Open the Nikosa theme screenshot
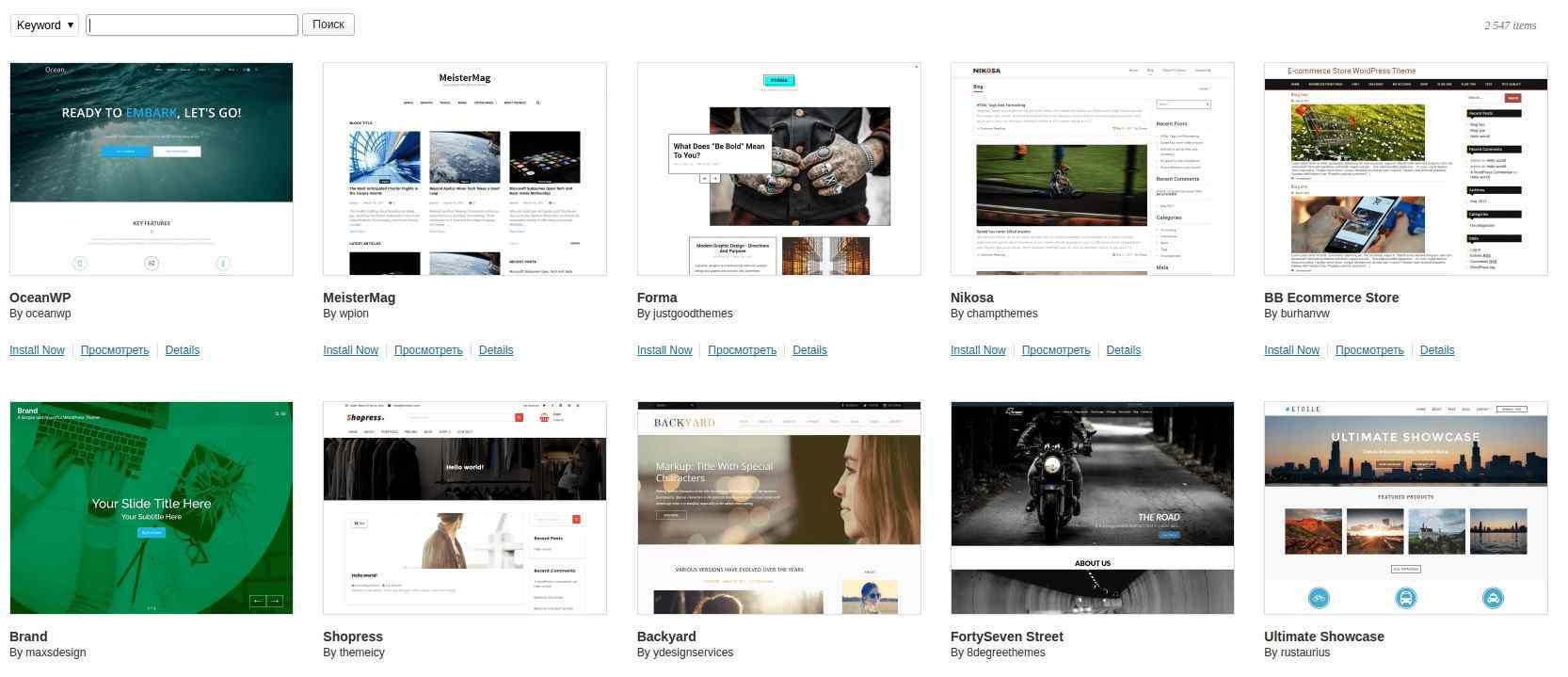 [x=1093, y=169]
